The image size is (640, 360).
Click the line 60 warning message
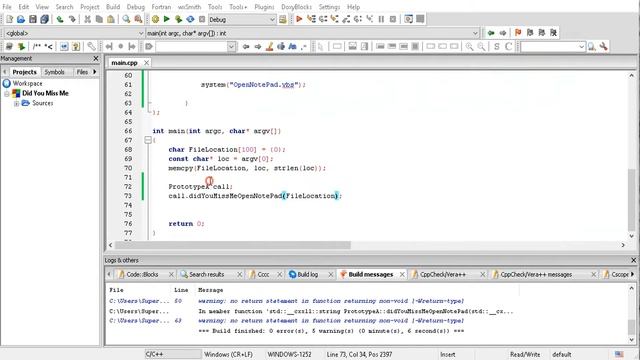tap(331, 301)
